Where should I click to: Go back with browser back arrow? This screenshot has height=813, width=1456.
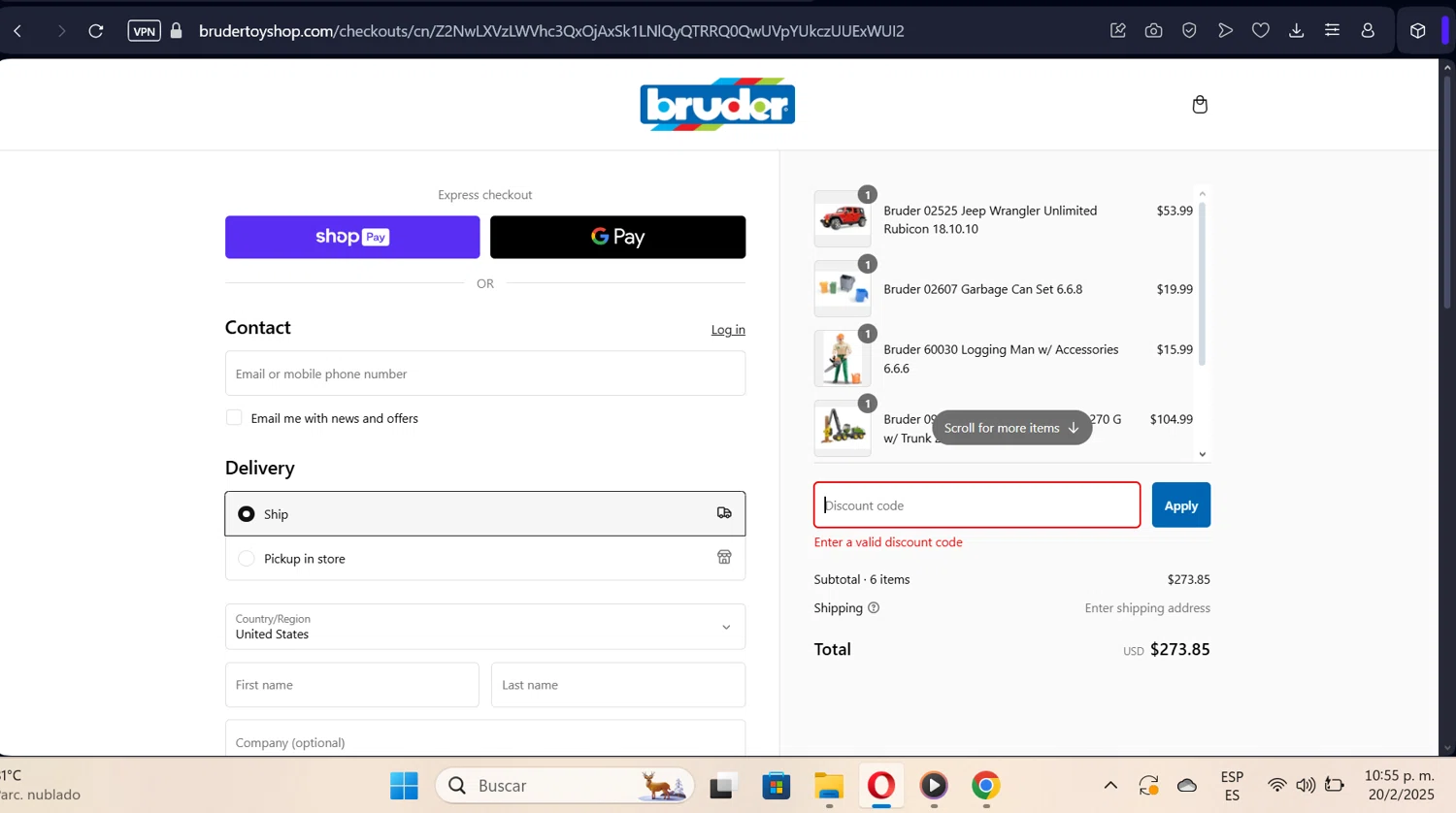pos(17,31)
